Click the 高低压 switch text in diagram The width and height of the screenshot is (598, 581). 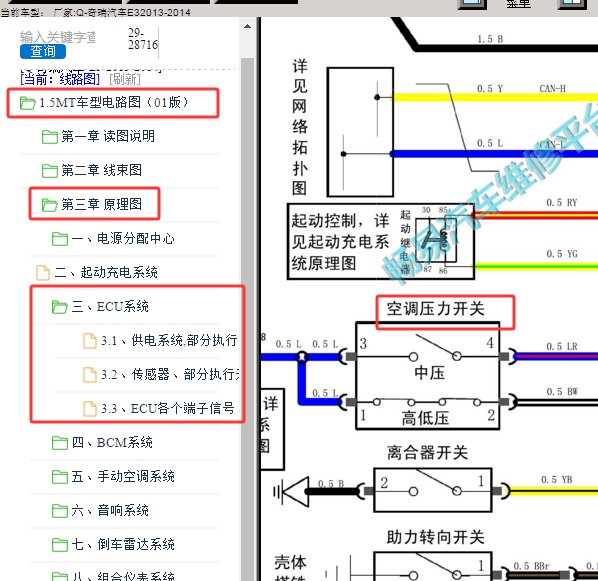coord(425,418)
